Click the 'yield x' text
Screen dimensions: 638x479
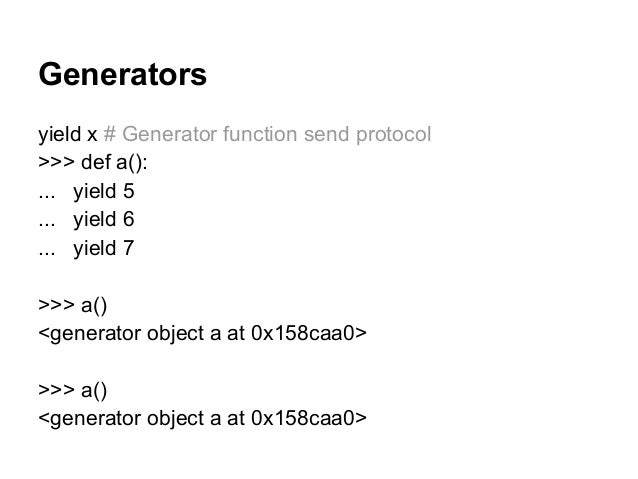coord(68,134)
